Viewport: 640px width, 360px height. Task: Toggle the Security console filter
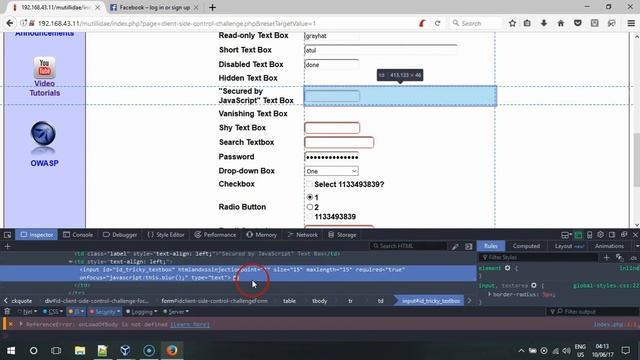[105, 311]
